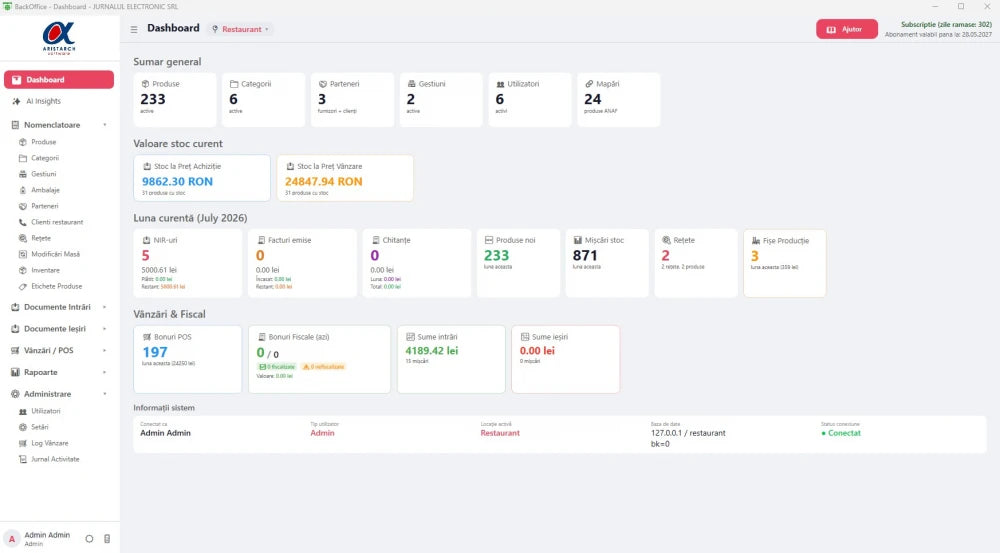Open the Categorii summary card
The image size is (1000, 553).
[x=263, y=100]
